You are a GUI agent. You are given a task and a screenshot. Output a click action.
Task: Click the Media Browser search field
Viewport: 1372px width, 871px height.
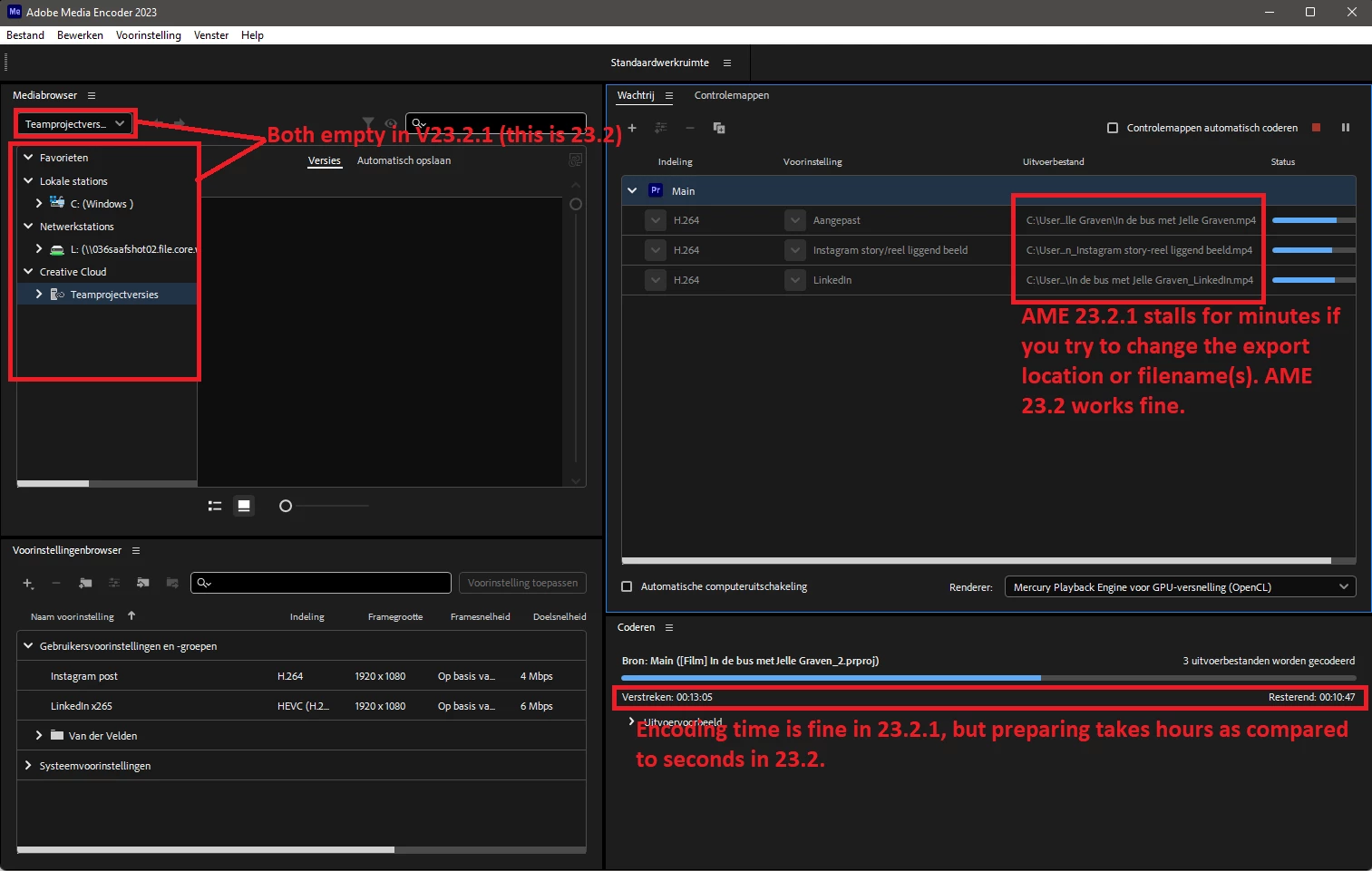pos(496,123)
